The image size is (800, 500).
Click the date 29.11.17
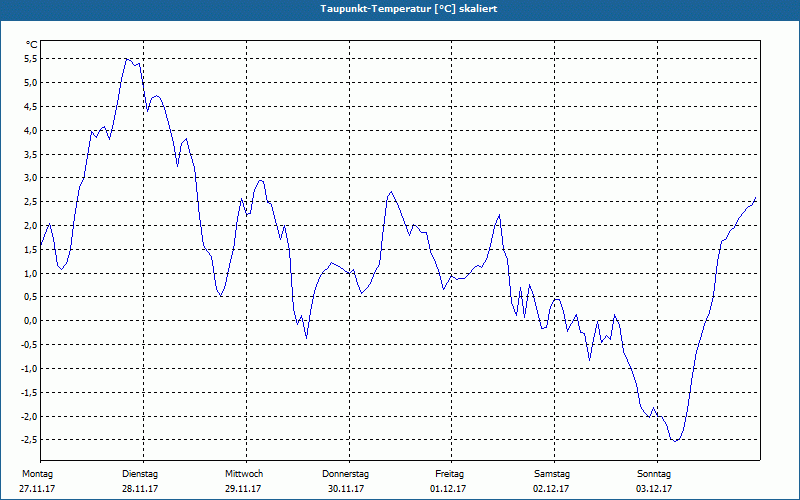pyautogui.click(x=243, y=489)
